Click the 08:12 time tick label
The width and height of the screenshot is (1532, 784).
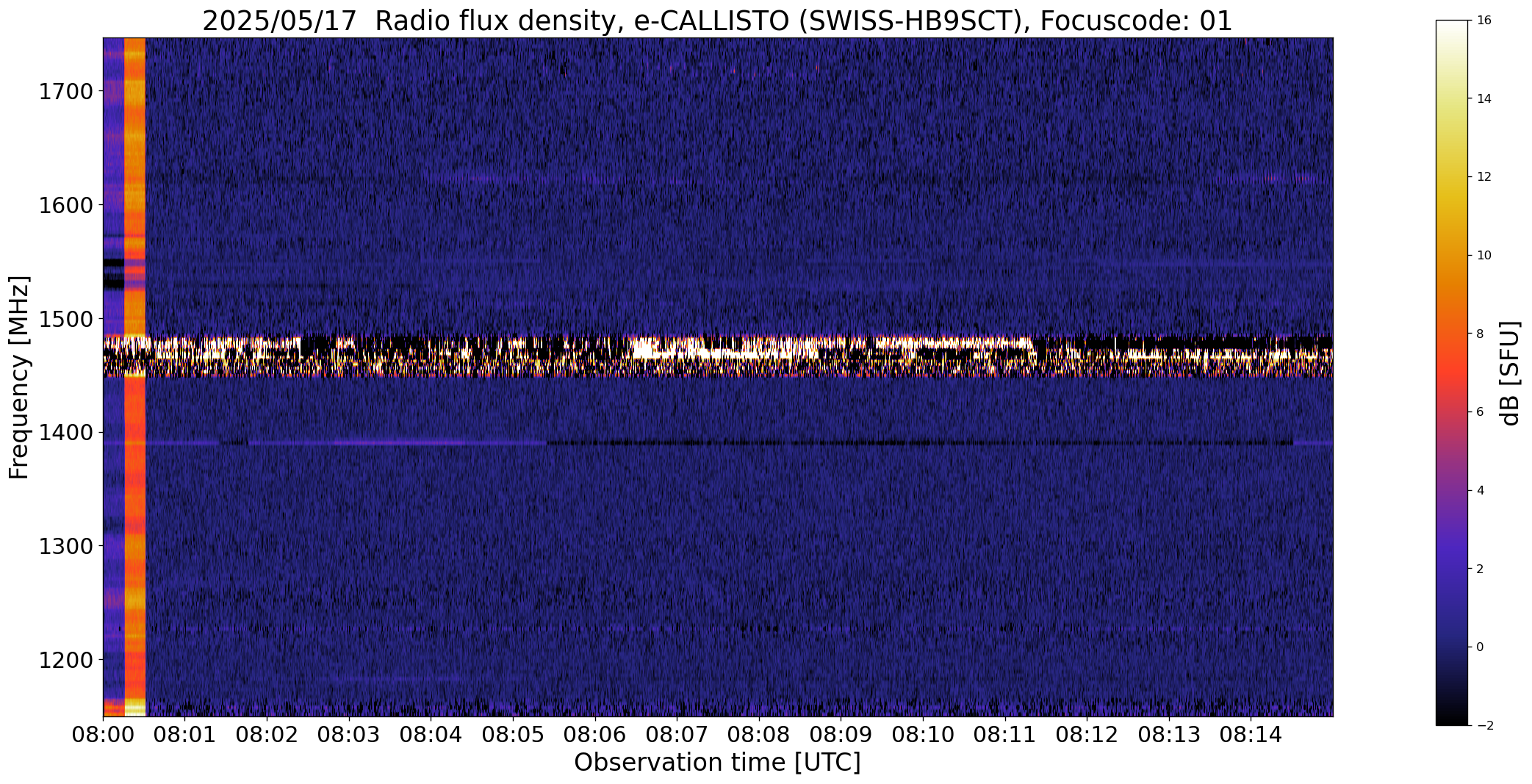[1087, 735]
